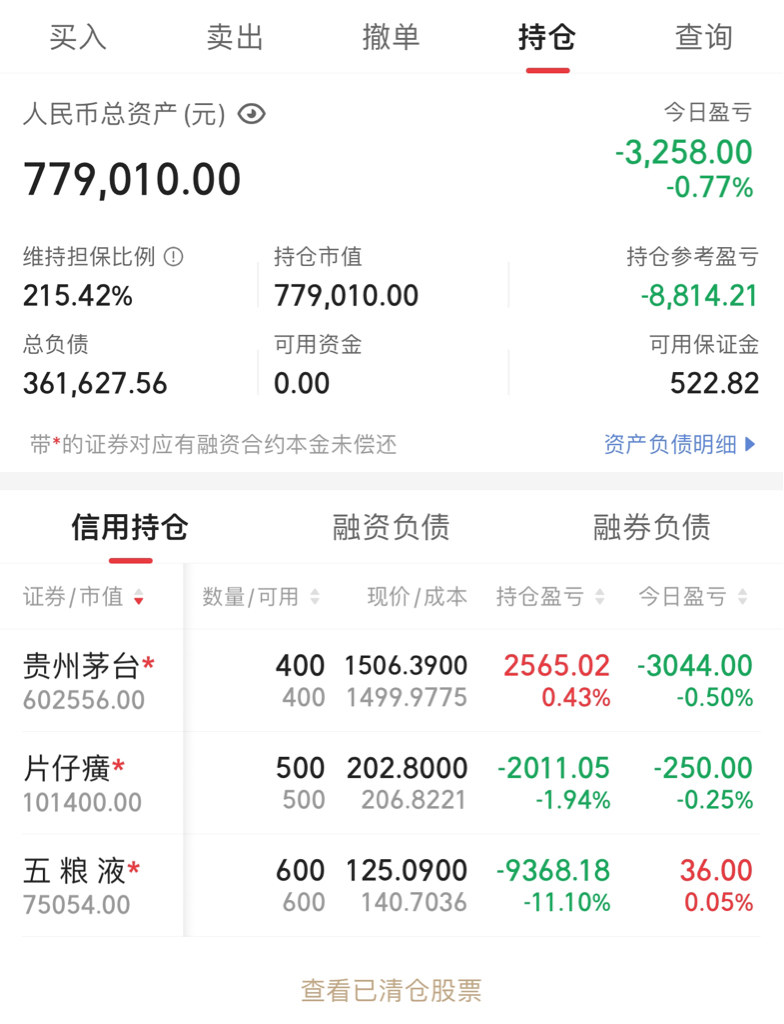Viewport: 784px width, 1024px height.
Task: Click today's loss -3,258.00
Action: point(684,152)
